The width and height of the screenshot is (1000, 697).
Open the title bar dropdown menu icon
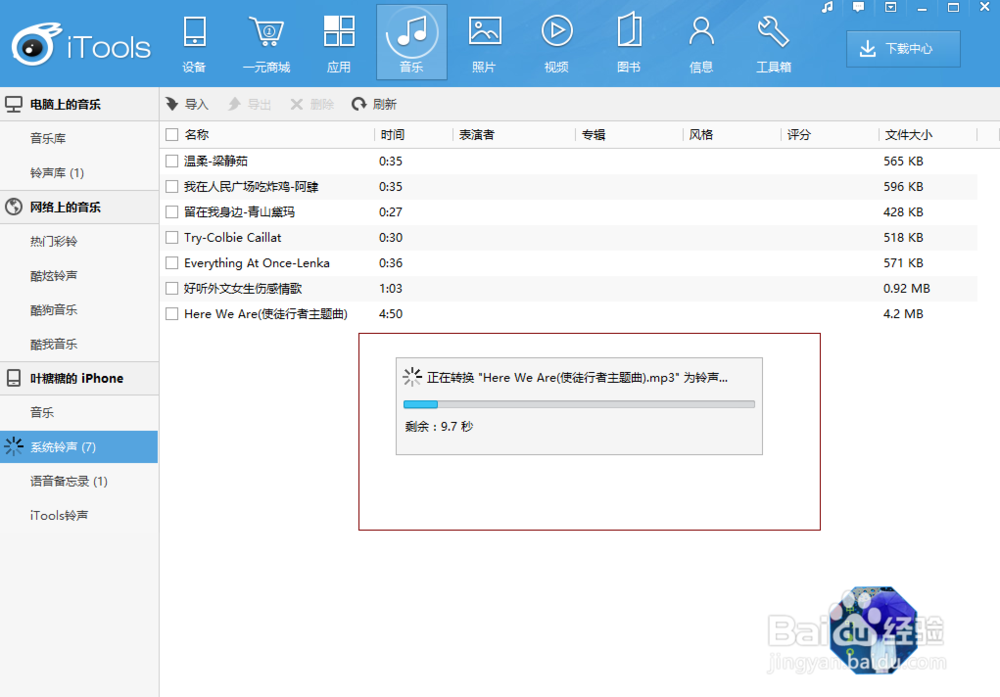[x=890, y=8]
